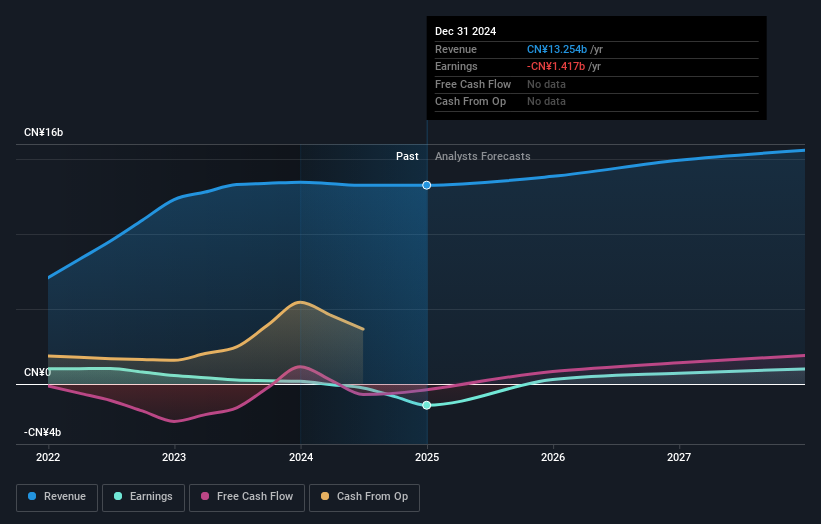Click the CN¥0 y-axis label
Viewport: 821px width, 524px height.
click(x=38, y=372)
